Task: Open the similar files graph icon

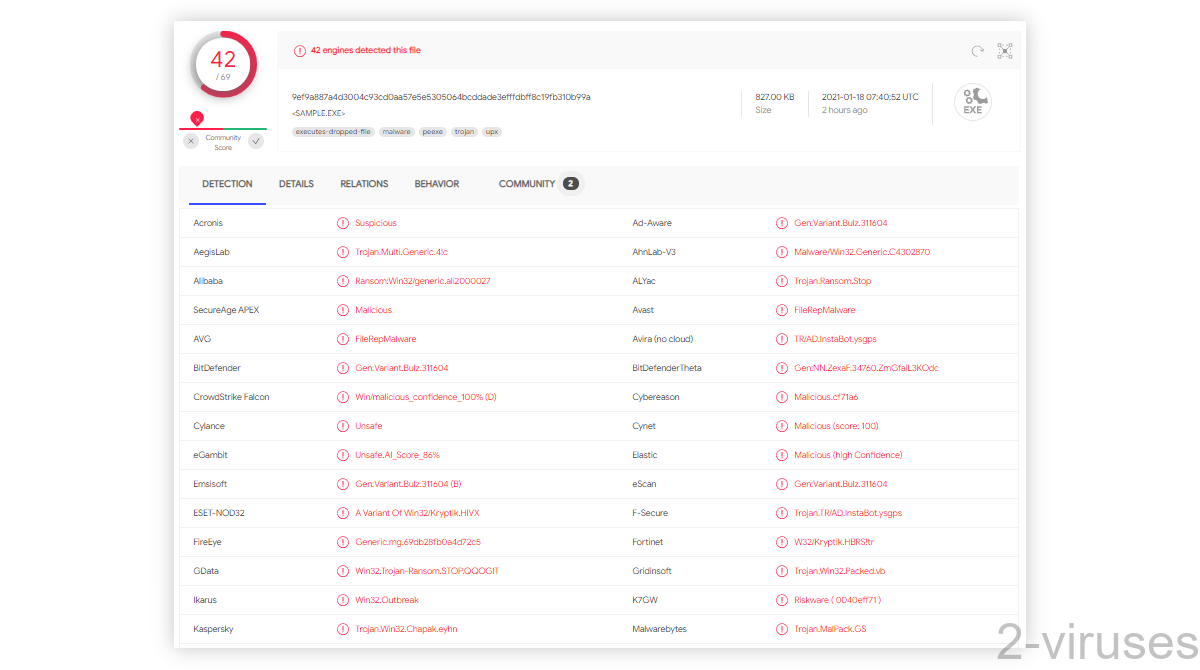Action: [x=1005, y=51]
